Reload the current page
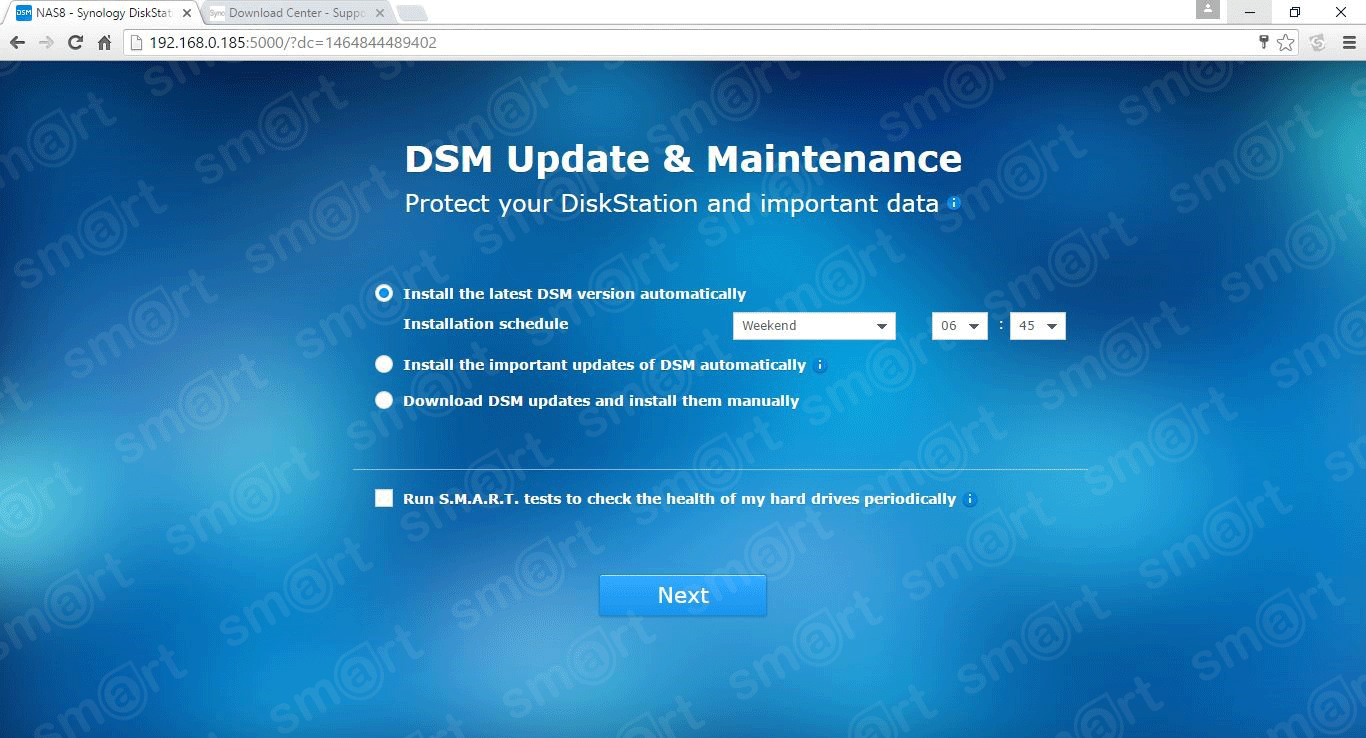Screen dimensions: 1366x738 click(75, 43)
